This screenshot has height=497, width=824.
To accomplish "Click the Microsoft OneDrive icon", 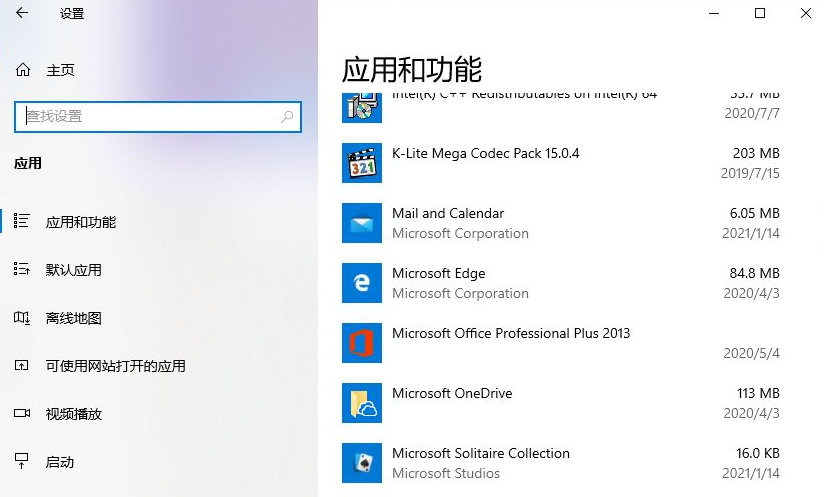I will [361, 403].
